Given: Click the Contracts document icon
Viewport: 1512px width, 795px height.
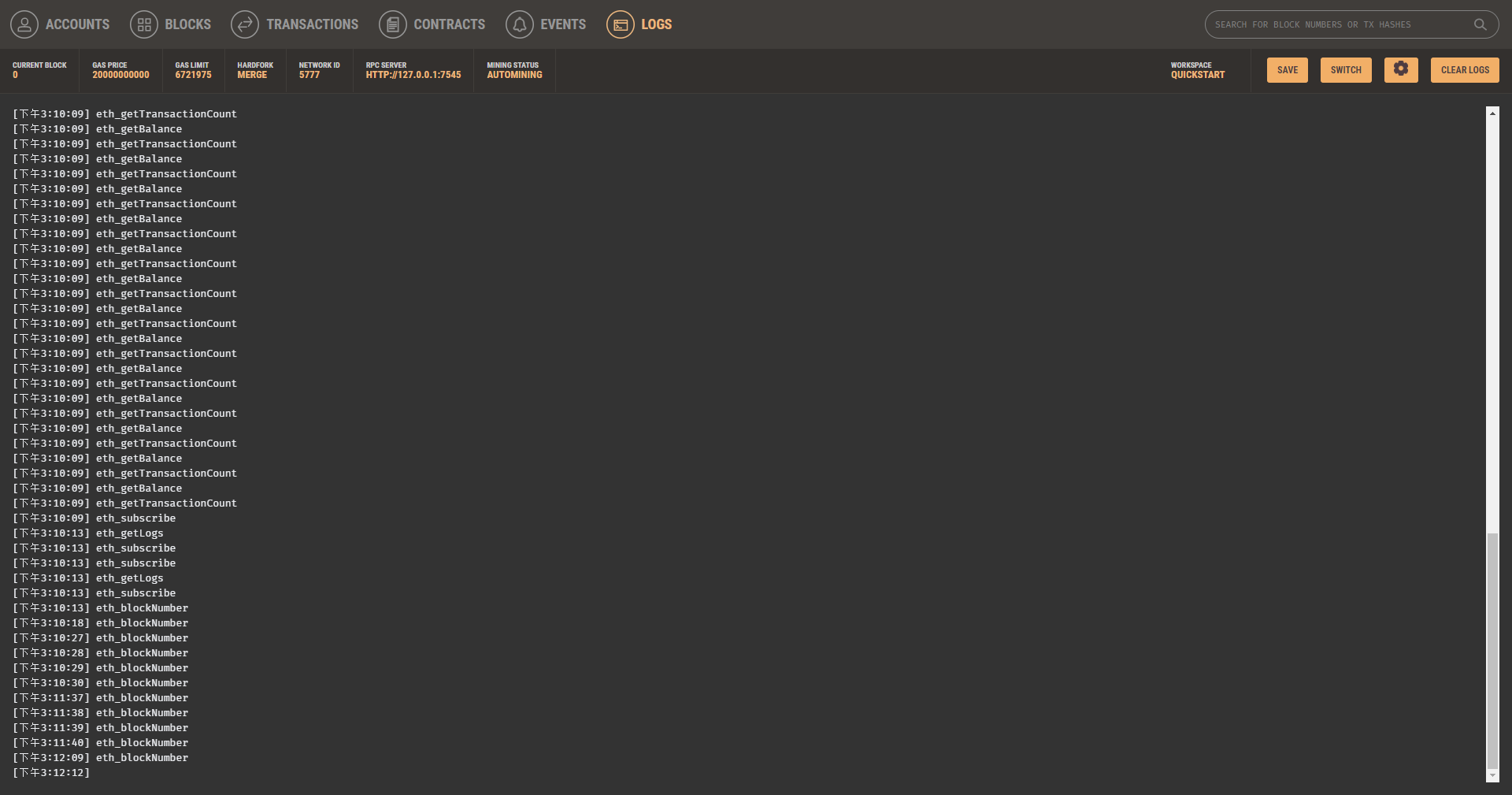Looking at the screenshot, I should (x=393, y=24).
